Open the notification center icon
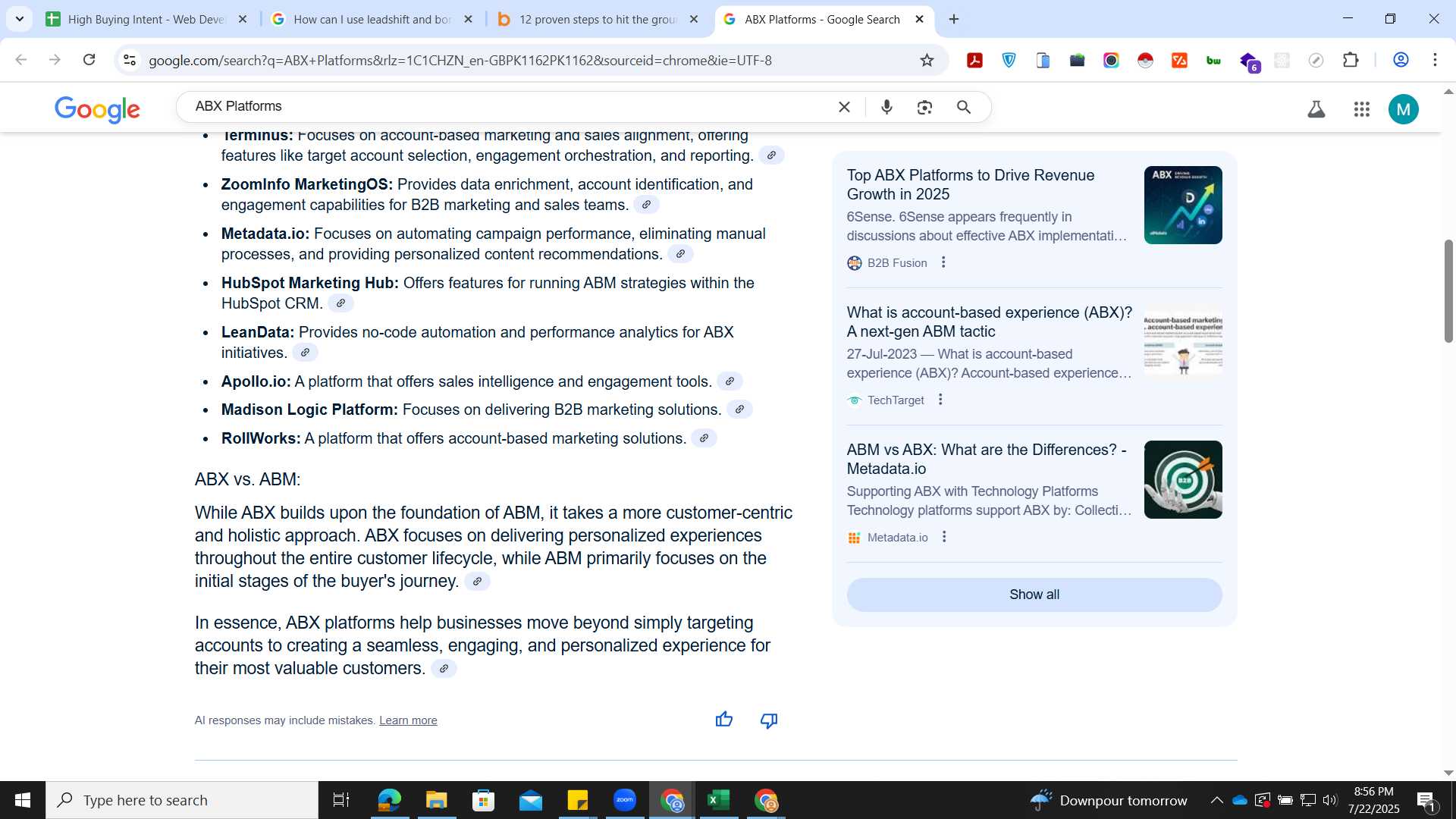 click(x=1426, y=800)
